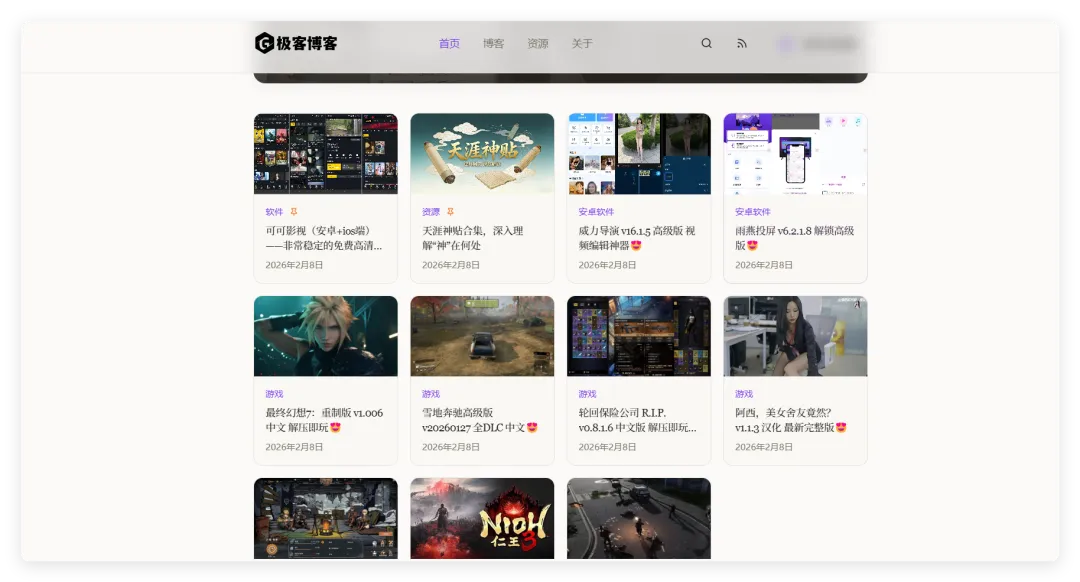Open the 博客 nav item

click(x=493, y=43)
